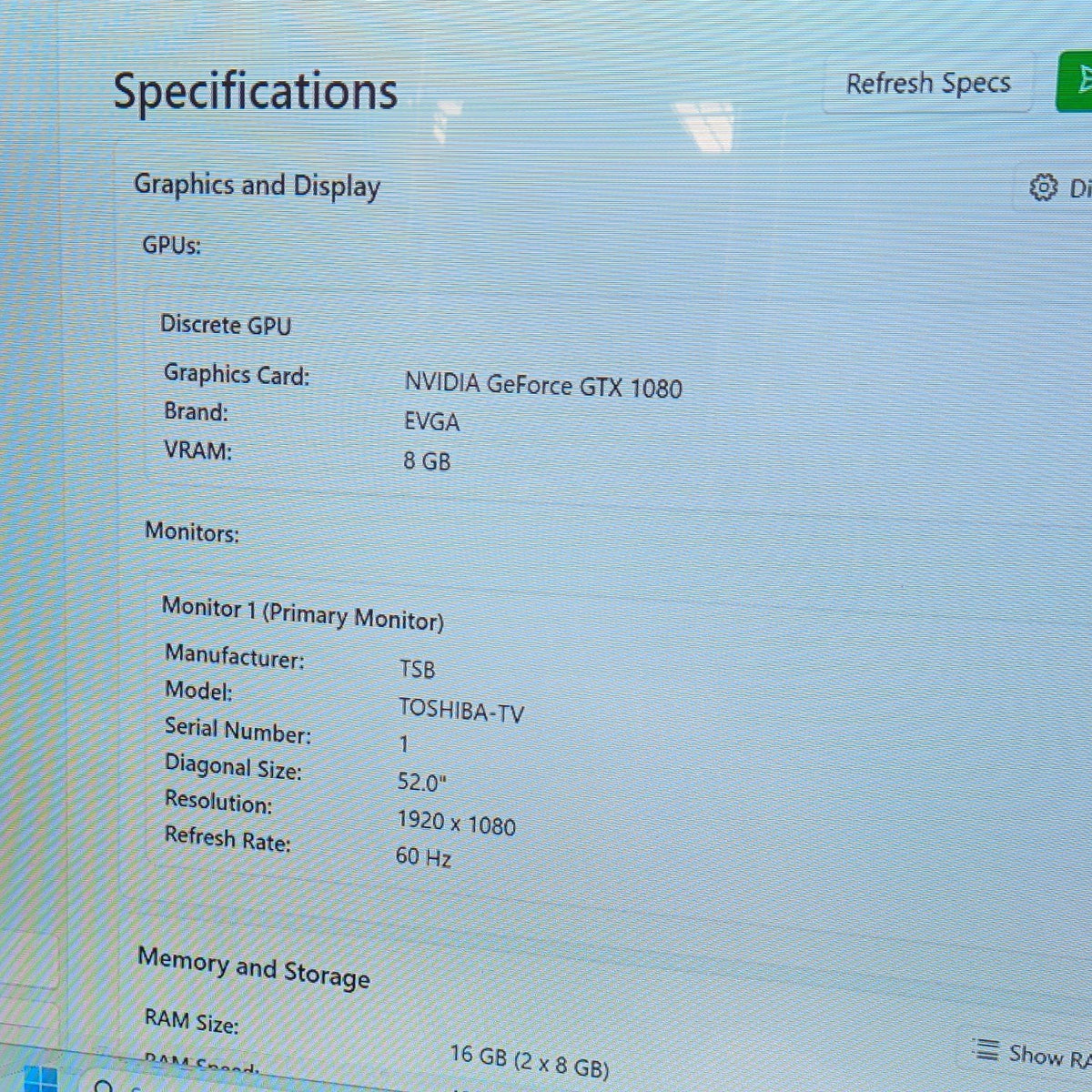The height and width of the screenshot is (1092, 1092).
Task: Click the green button beside Refresh Specs
Action: [x=1075, y=82]
